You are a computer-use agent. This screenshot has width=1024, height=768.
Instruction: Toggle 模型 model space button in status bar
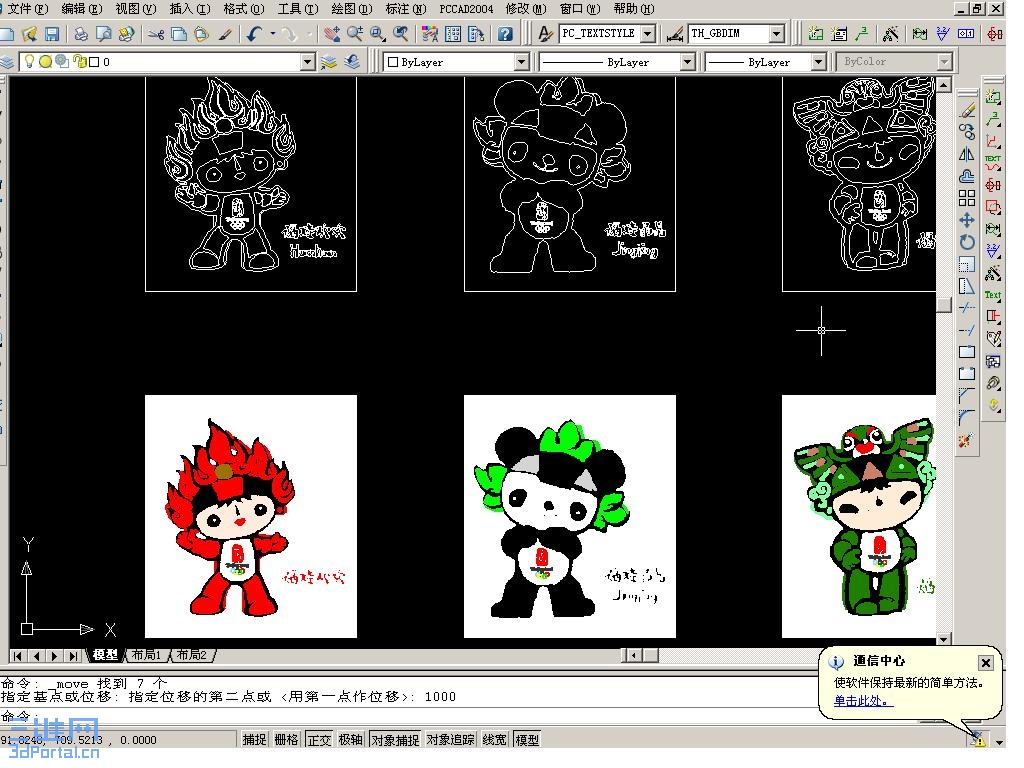(x=527, y=739)
